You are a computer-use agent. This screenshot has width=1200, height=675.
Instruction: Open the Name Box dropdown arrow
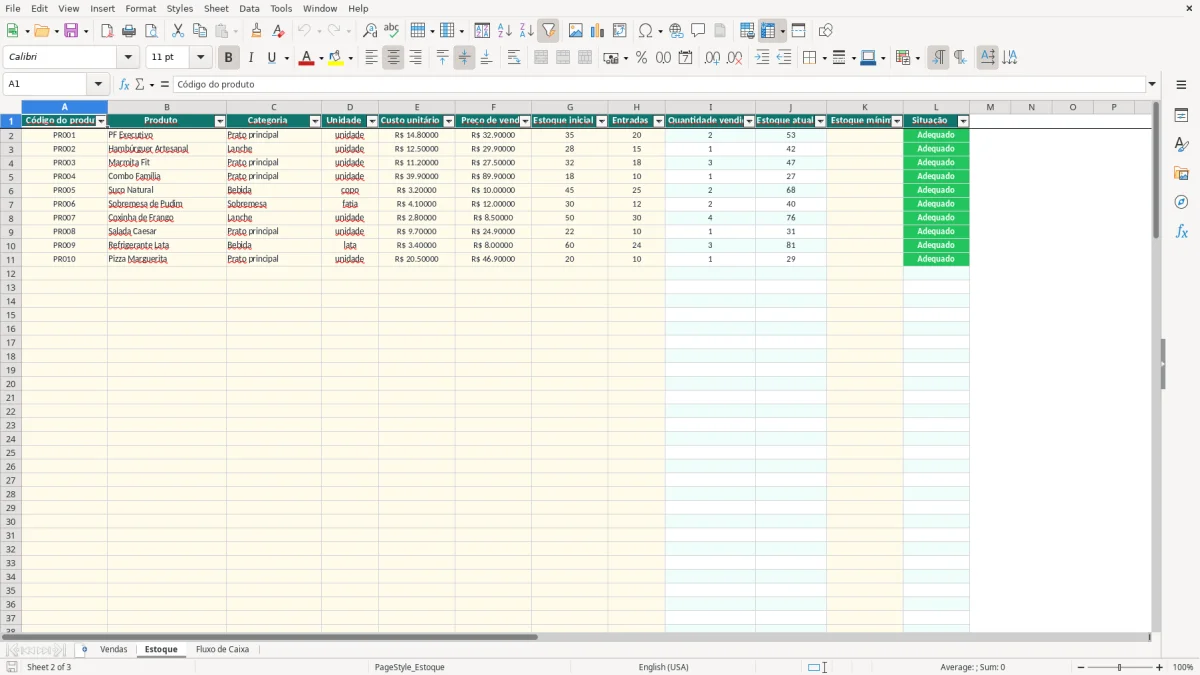pos(98,84)
